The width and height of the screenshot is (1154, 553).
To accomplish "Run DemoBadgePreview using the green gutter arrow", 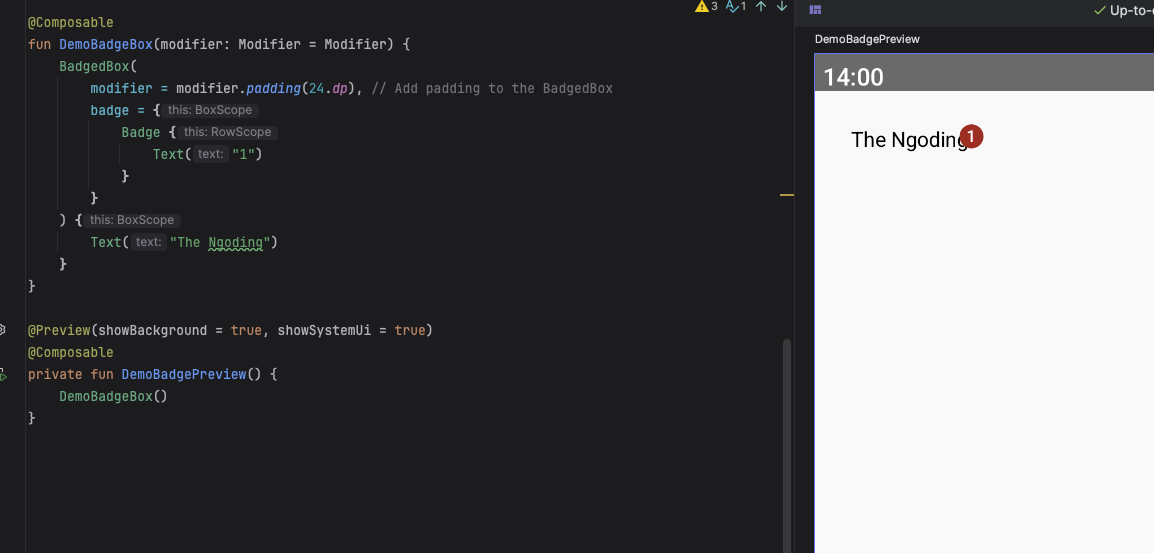I will pyautogui.click(x=3, y=374).
